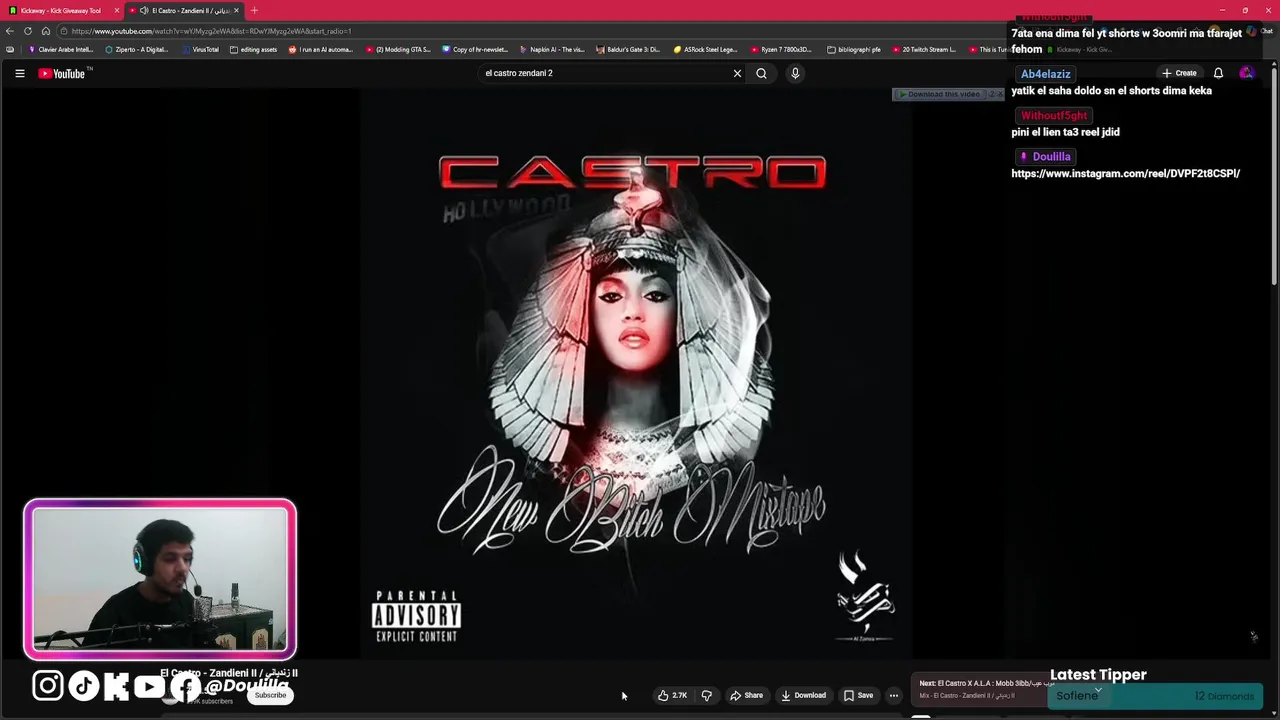This screenshot has height=720, width=1280.
Task: Open Napkin AI bookmark
Action: pos(553,49)
